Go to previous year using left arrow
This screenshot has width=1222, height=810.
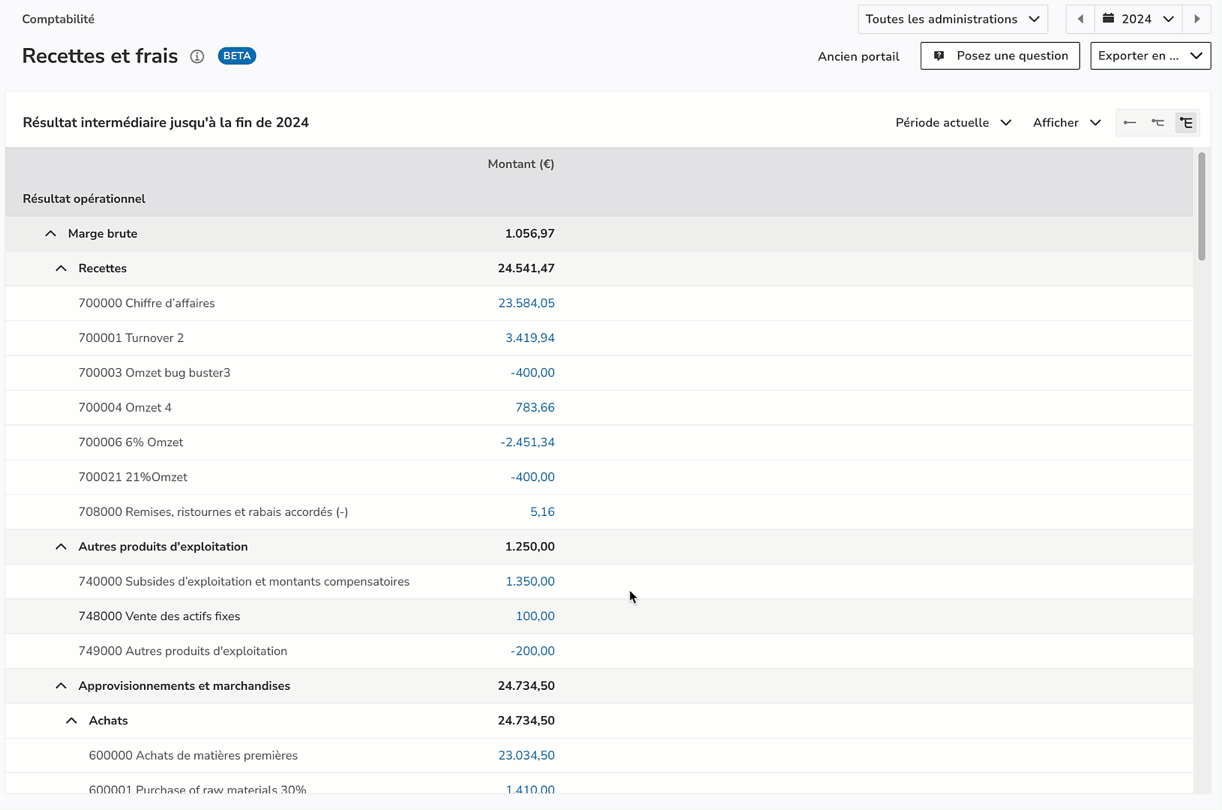click(x=1080, y=19)
